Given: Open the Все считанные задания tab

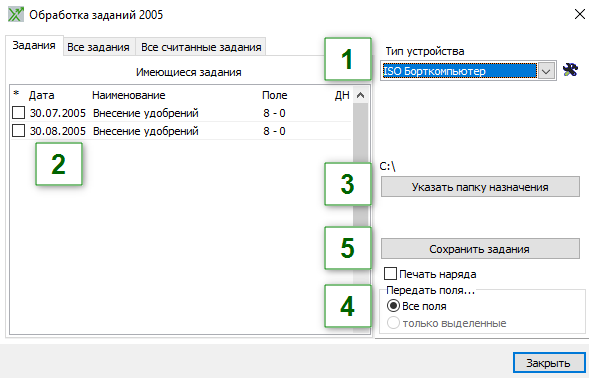Looking at the screenshot, I should click(201, 47).
